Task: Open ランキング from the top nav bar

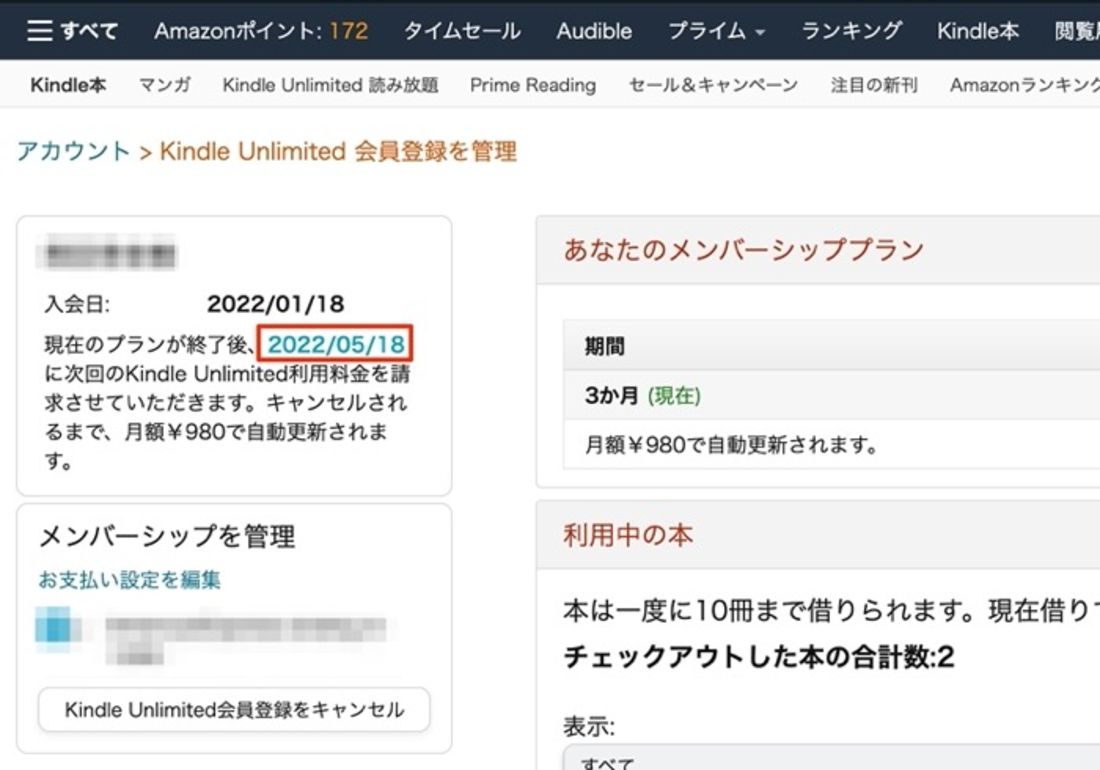Action: 851,31
